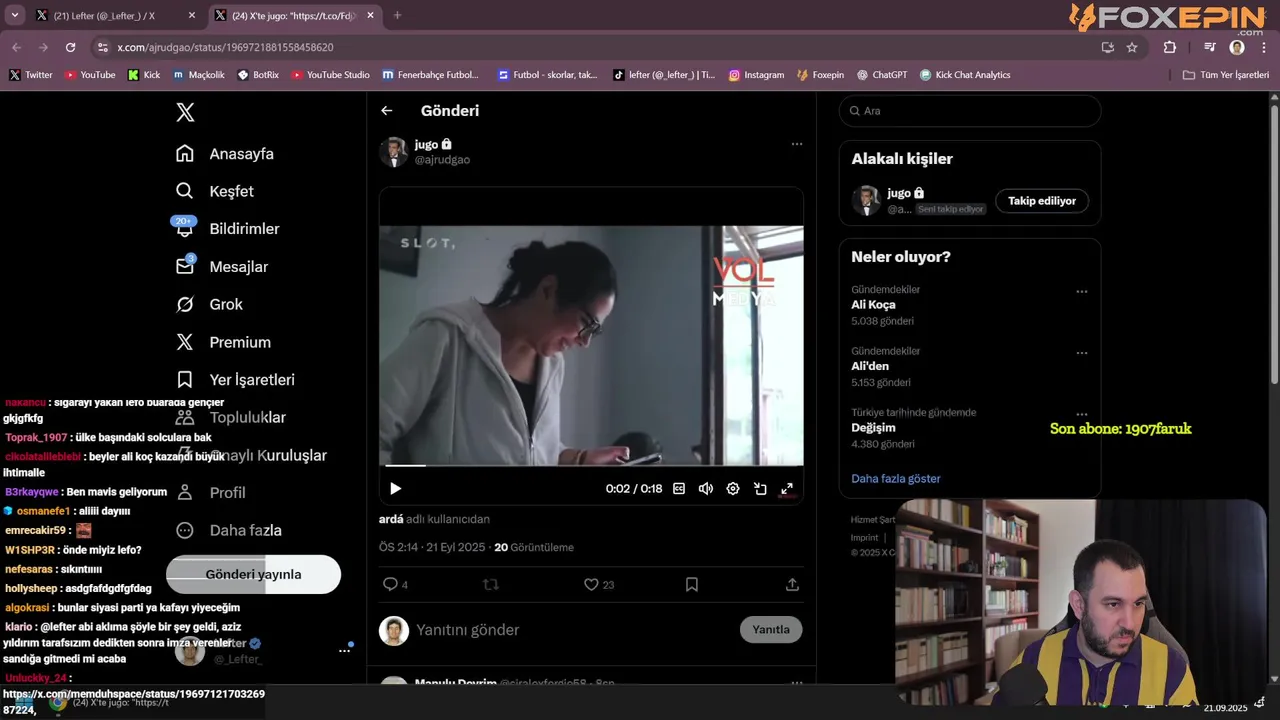Open Tüm Yer İşaretleri folder
1280x720 pixels.
pos(1226,75)
